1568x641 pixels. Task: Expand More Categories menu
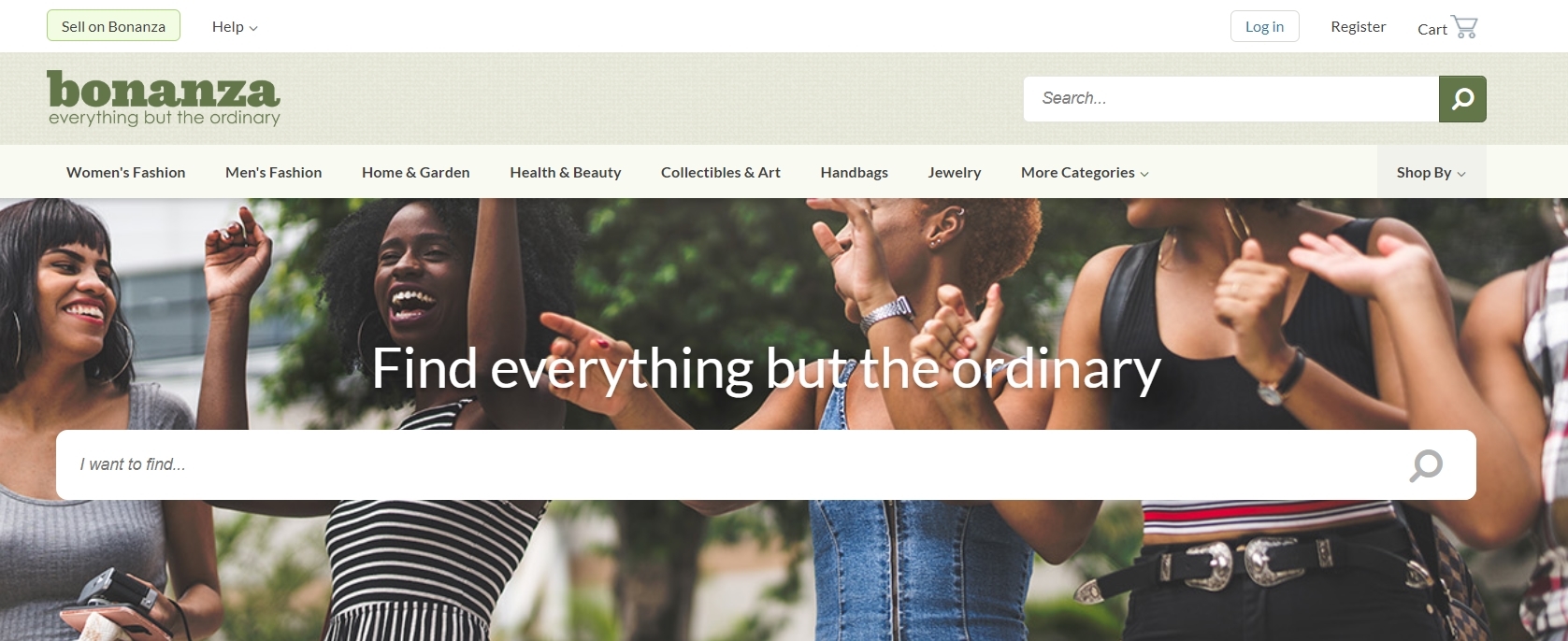point(1085,173)
